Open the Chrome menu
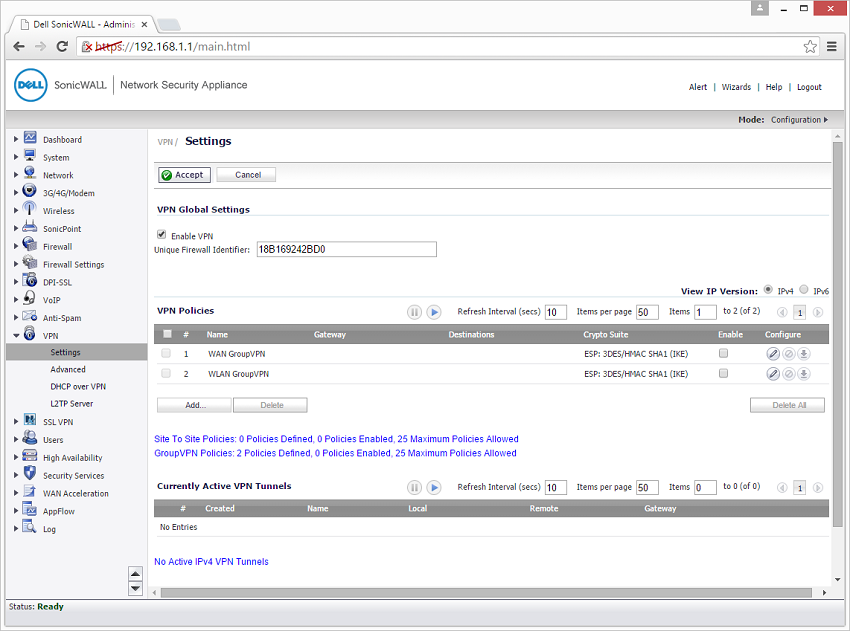The height and width of the screenshot is (631, 850). (832, 47)
